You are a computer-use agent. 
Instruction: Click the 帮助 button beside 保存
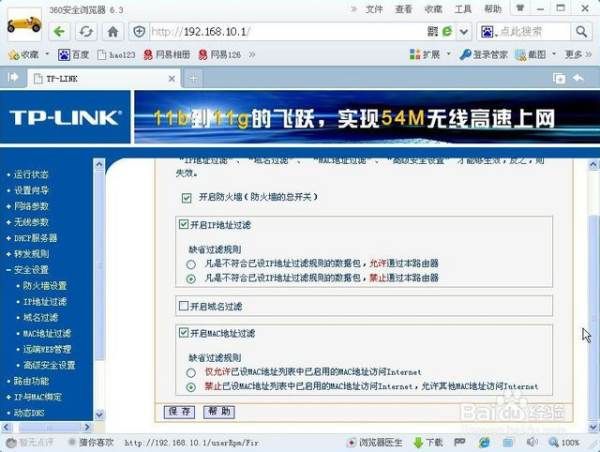coord(219,412)
